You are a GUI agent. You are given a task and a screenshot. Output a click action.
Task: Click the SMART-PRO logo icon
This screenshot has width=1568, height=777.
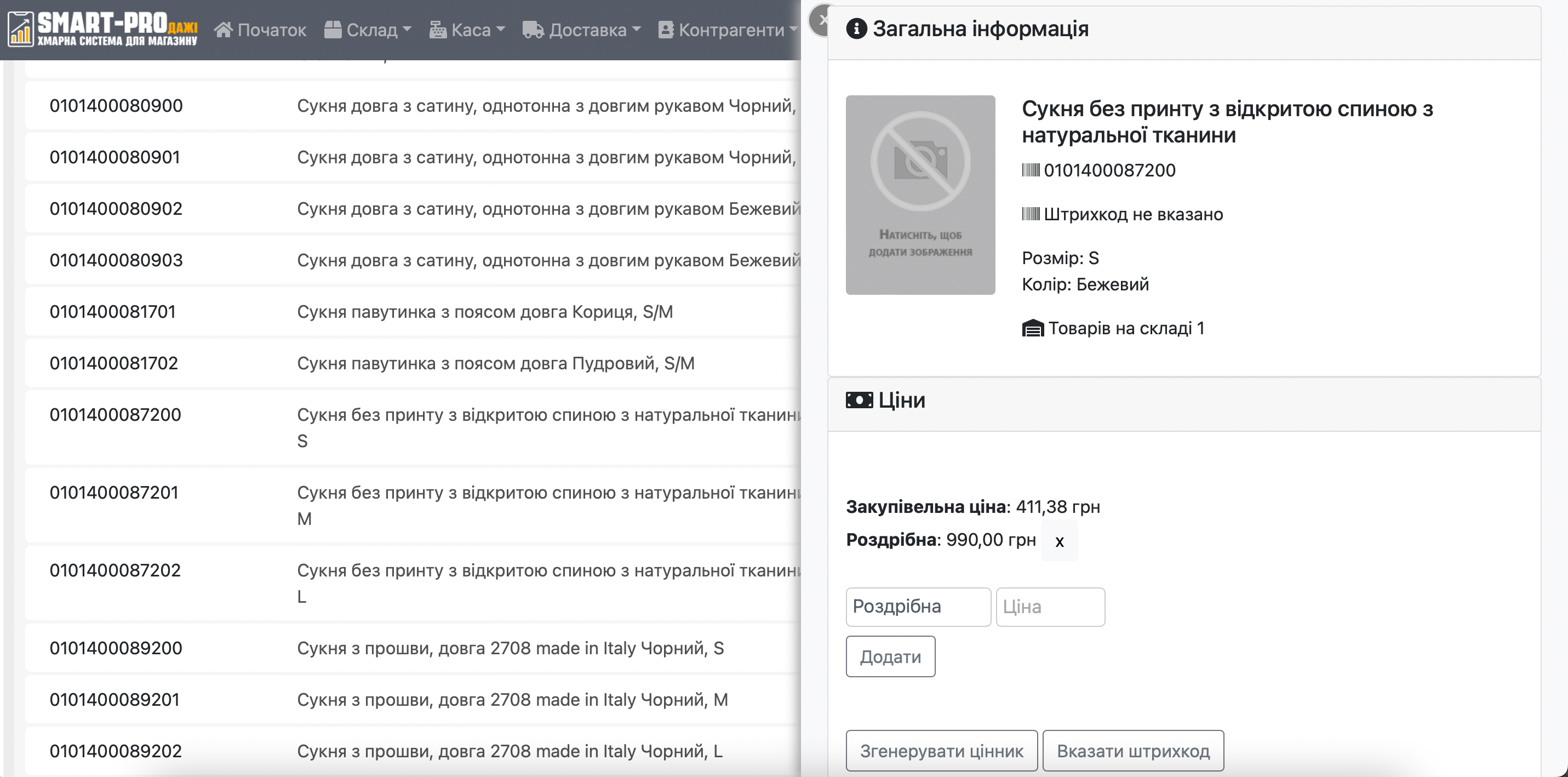coord(20,28)
